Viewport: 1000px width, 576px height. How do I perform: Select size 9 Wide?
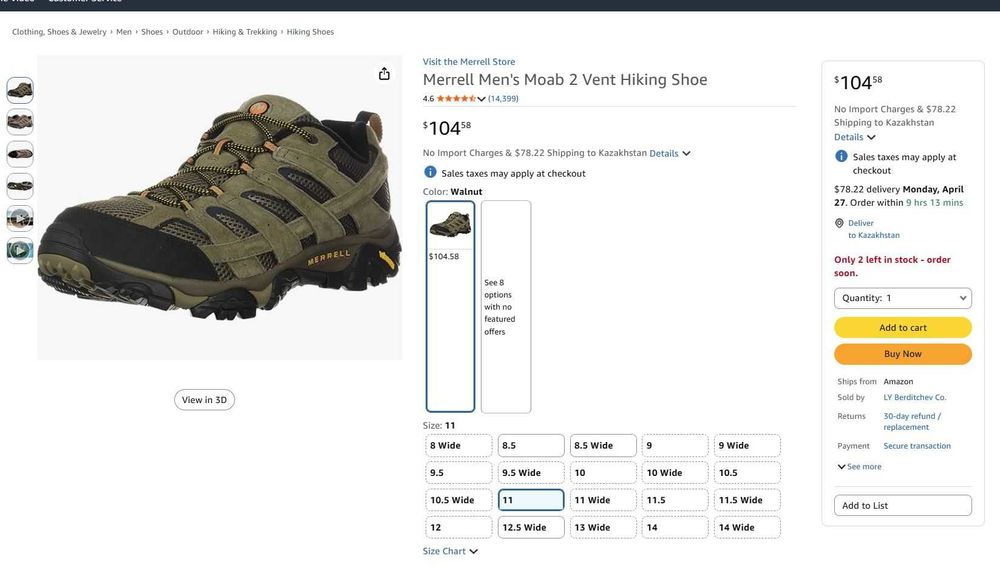click(x=747, y=445)
